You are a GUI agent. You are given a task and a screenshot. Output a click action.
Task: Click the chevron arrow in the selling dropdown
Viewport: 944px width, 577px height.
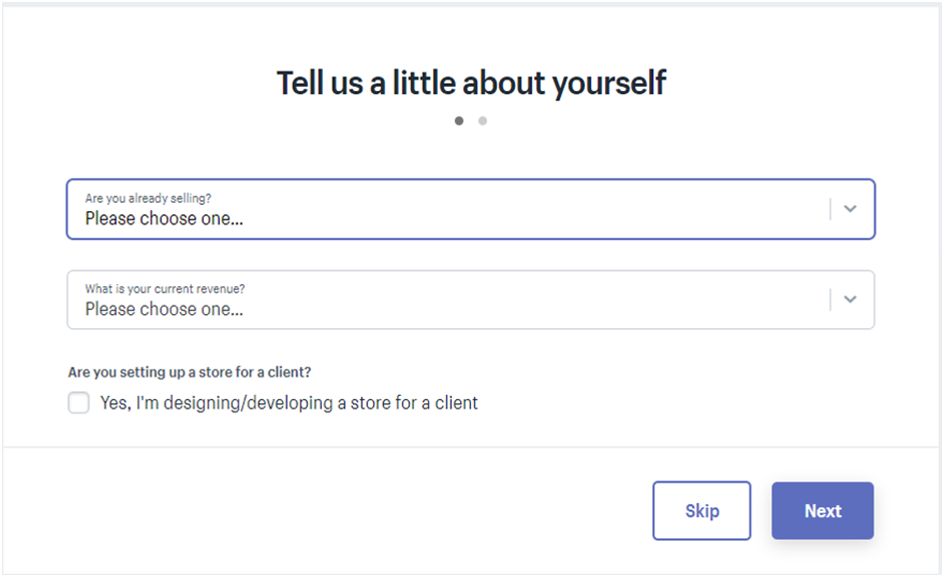coord(850,209)
